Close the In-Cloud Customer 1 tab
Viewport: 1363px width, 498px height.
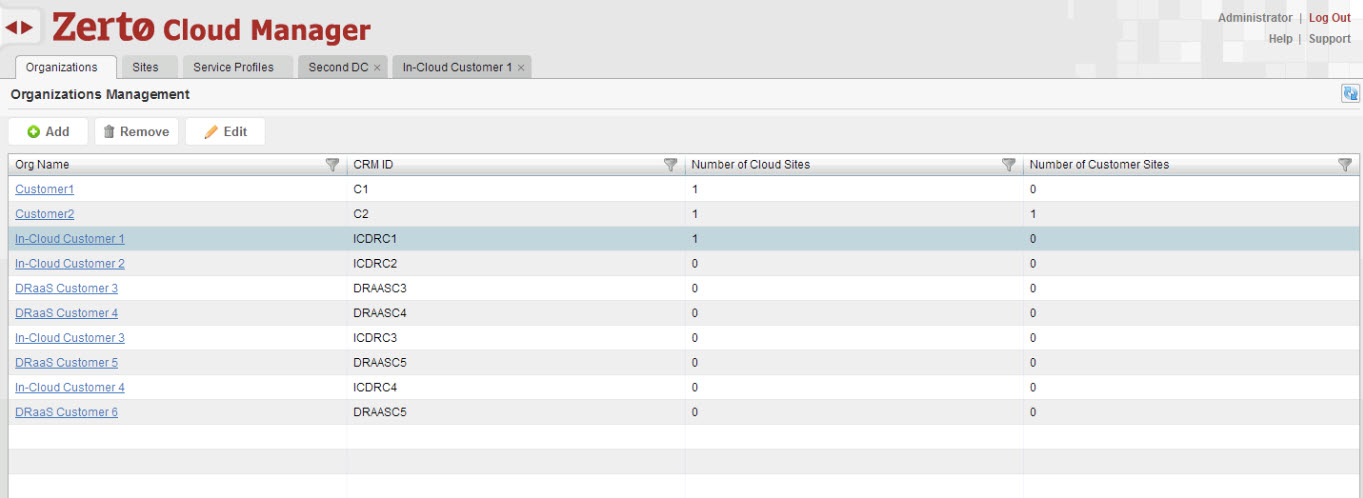coord(521,68)
